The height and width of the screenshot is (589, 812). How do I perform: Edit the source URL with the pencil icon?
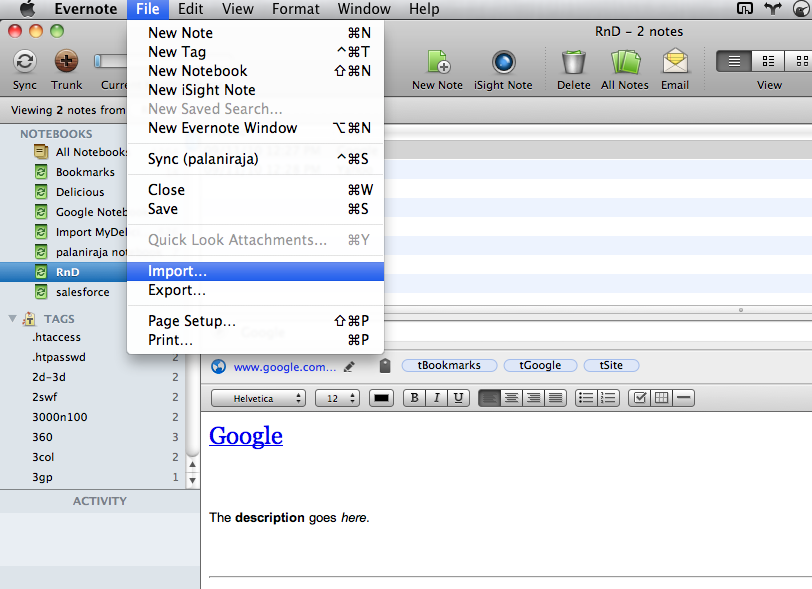pos(350,367)
